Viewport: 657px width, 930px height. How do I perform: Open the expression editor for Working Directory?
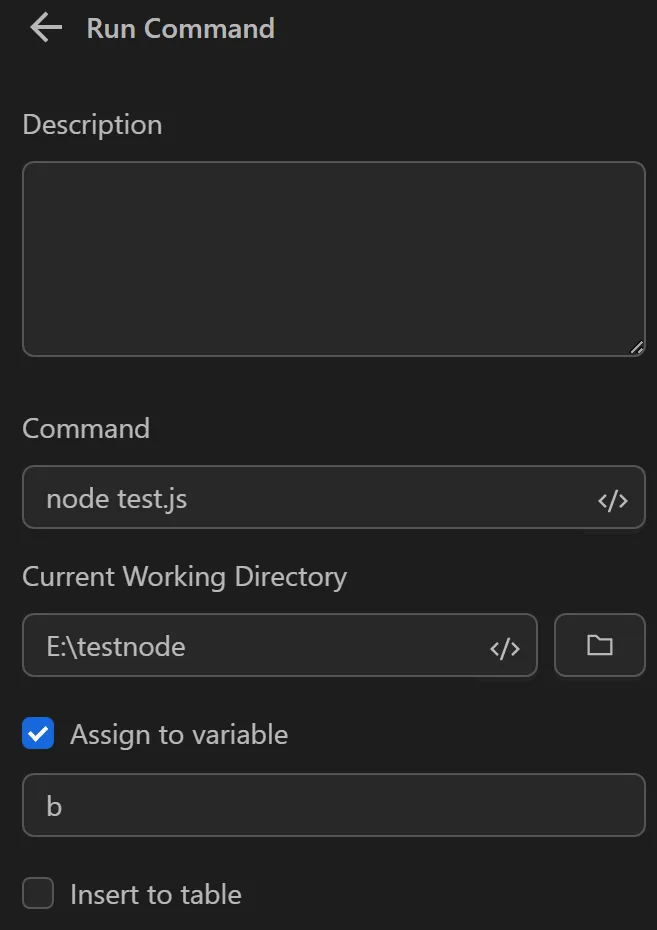click(x=506, y=646)
